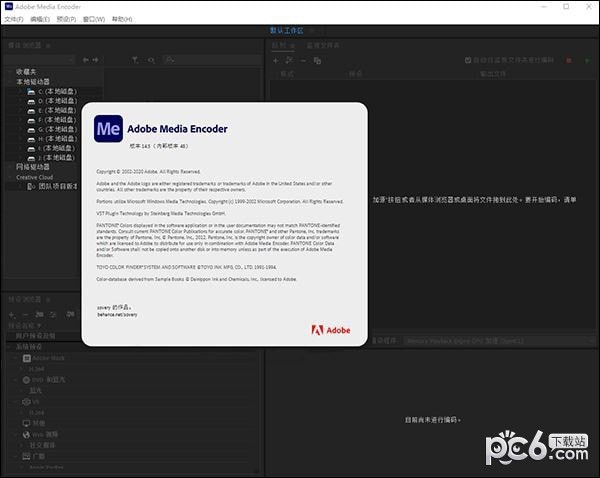
Task: Click the D: drive icon
Action: [x=31, y=101]
